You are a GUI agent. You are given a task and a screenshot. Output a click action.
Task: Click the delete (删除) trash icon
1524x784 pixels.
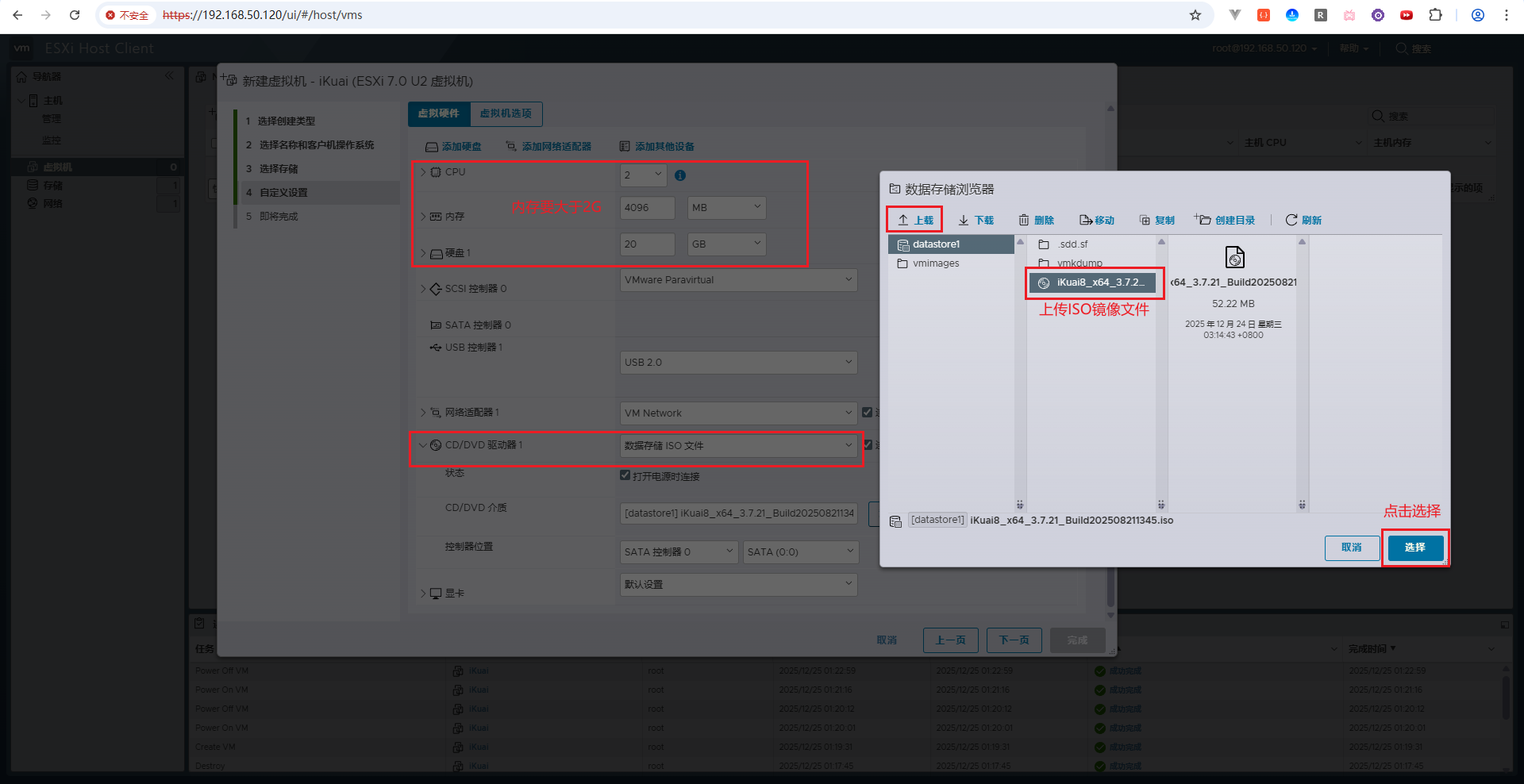click(1024, 220)
